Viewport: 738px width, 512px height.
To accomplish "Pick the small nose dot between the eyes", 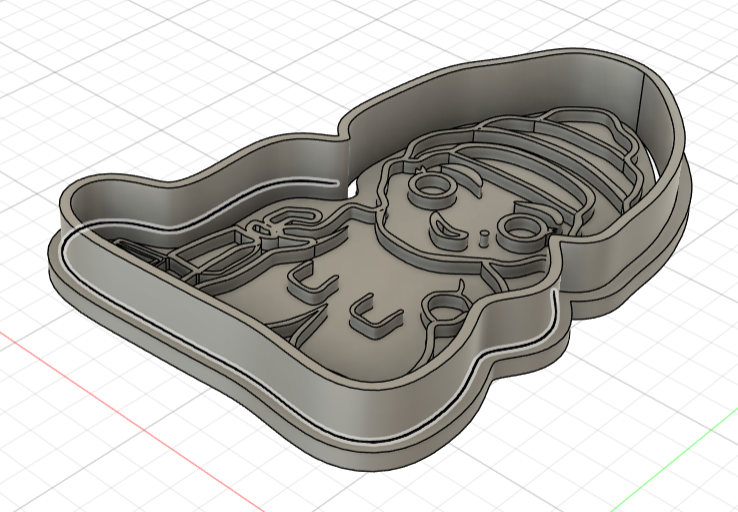I will pyautogui.click(x=484, y=238).
